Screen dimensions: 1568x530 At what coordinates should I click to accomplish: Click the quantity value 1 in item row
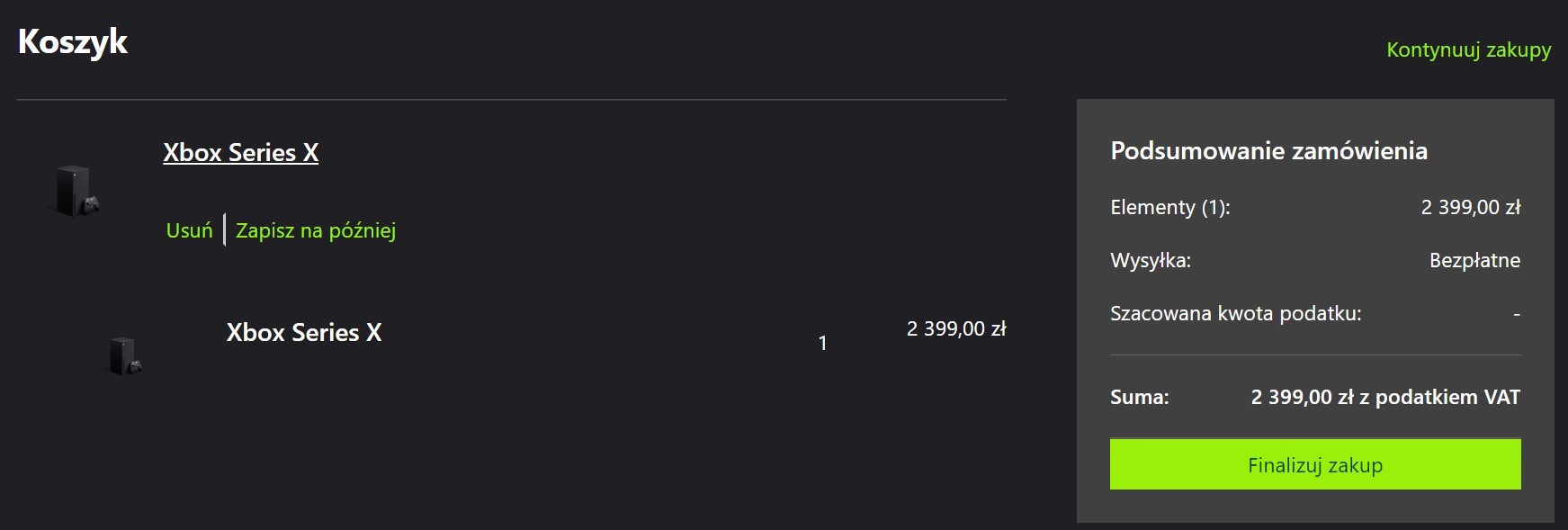(x=822, y=343)
